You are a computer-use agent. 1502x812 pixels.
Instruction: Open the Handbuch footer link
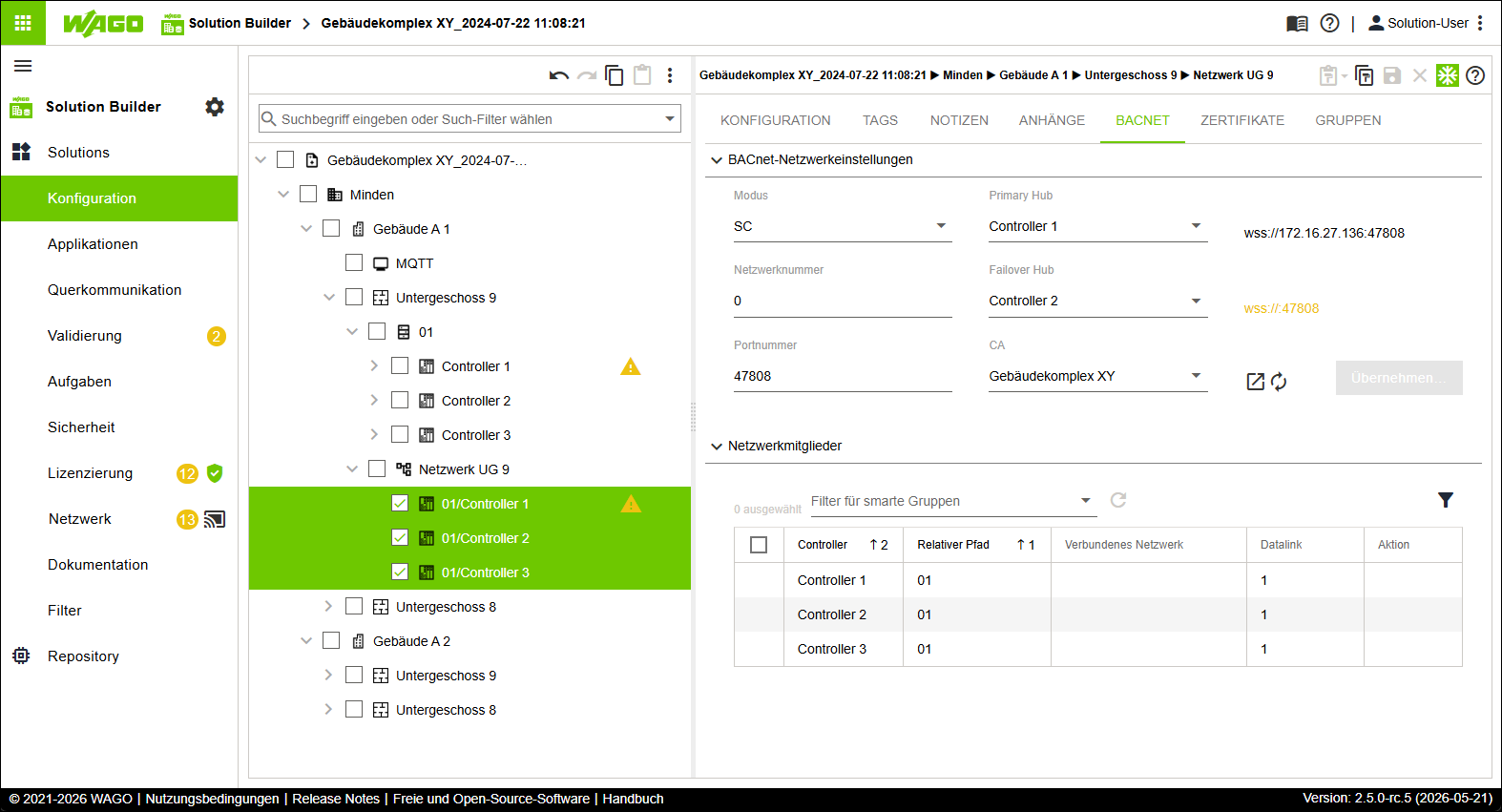(x=633, y=799)
